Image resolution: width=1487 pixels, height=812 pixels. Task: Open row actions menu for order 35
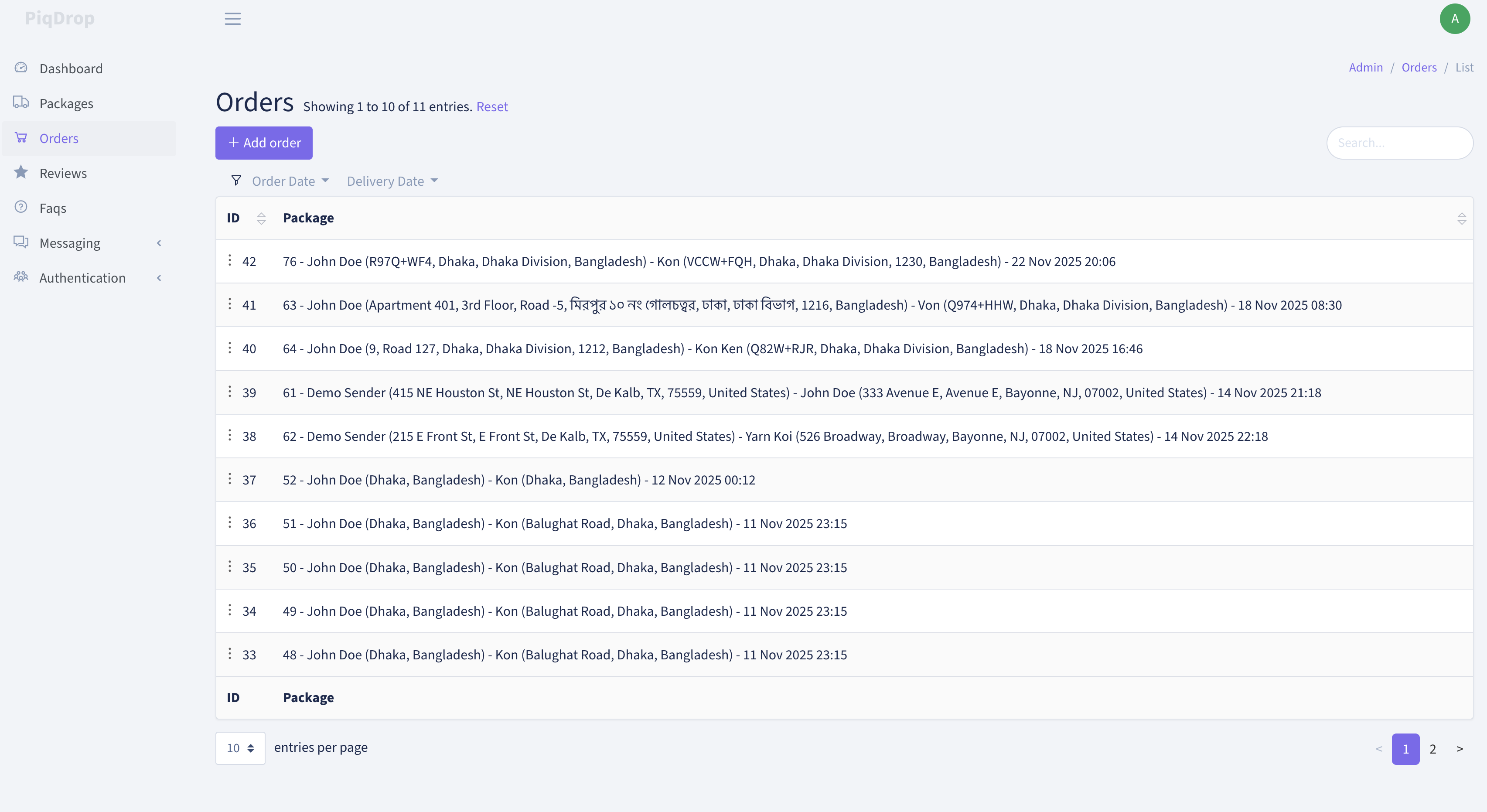pos(230,567)
